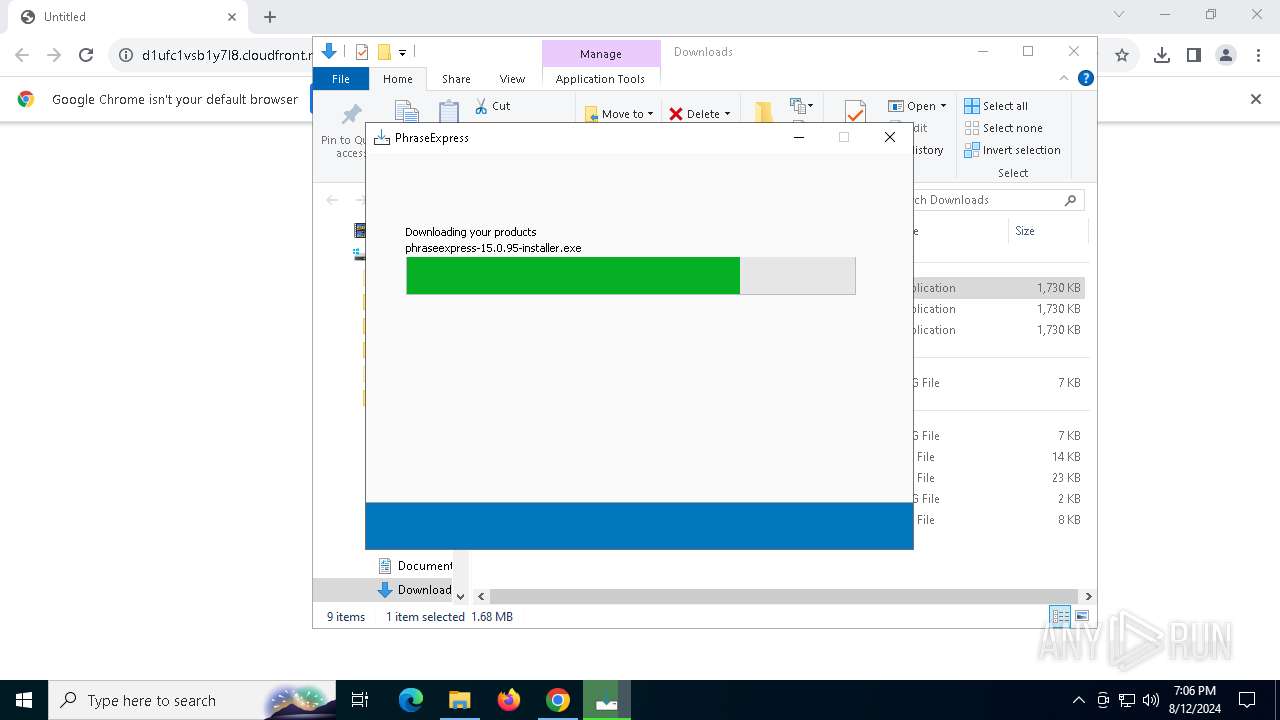Select the 23 KB file row
Screen dimensions: 1280x720
(x=999, y=478)
